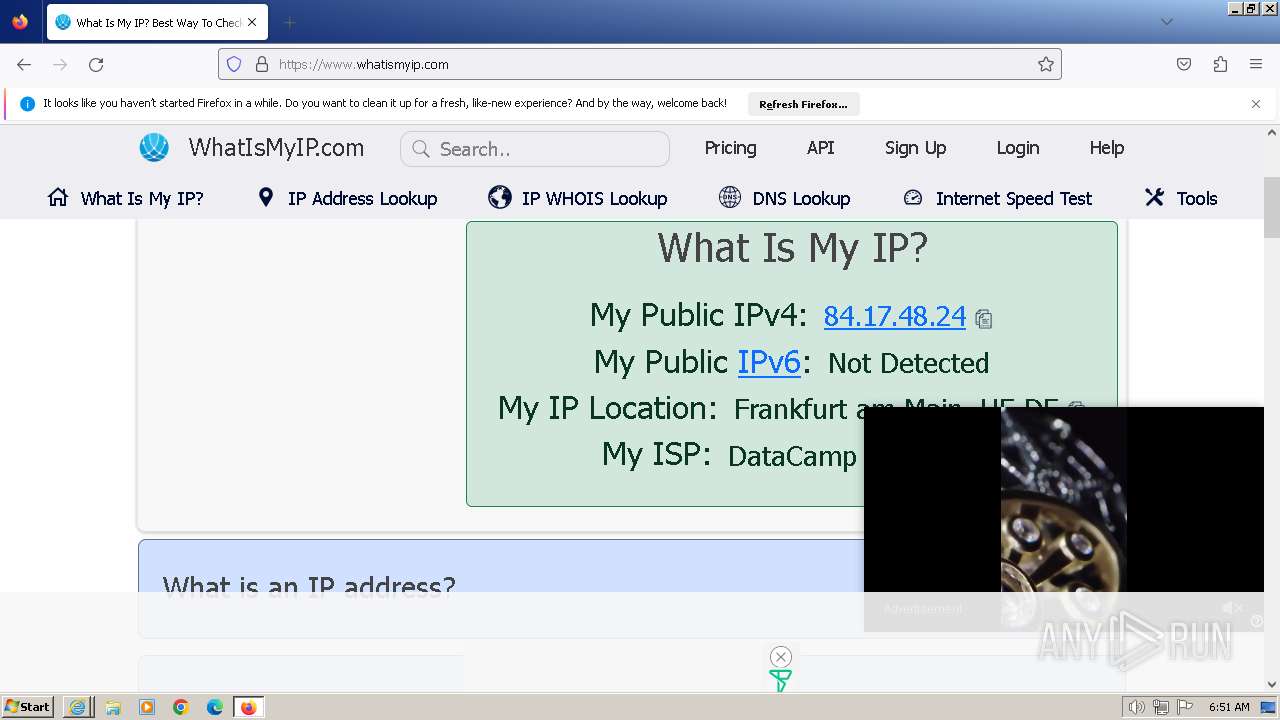Click the network tray icon

1161,707
